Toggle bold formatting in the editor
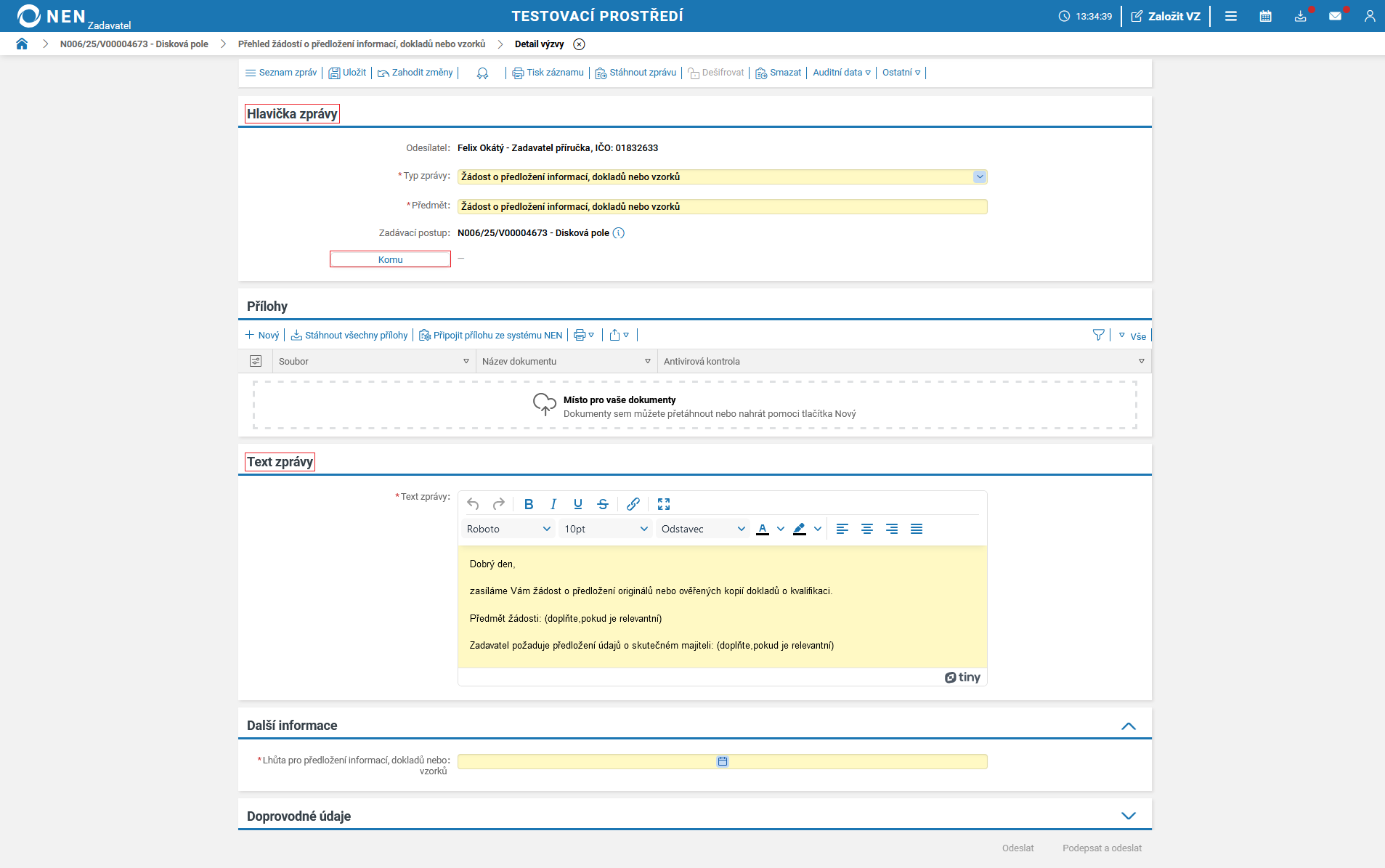 click(529, 504)
